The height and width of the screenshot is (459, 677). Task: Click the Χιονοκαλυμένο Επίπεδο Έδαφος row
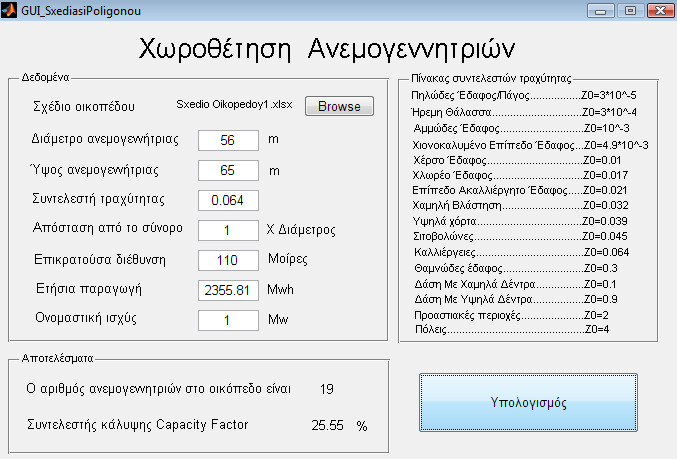(530, 145)
